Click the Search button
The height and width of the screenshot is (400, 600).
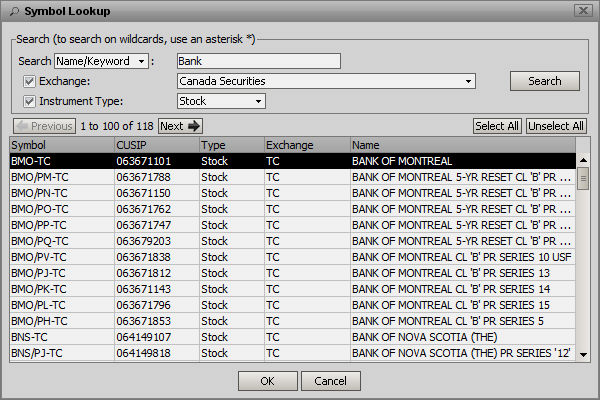[545, 81]
